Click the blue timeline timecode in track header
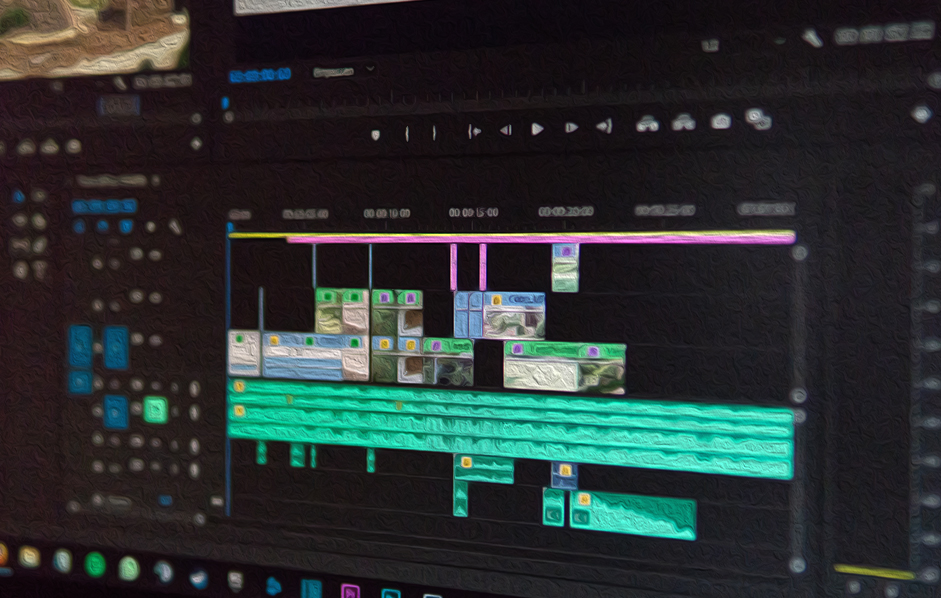 [103, 205]
